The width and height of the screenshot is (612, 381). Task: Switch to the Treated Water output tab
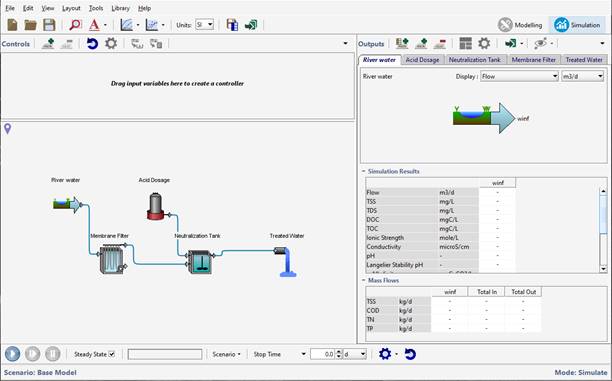point(584,60)
